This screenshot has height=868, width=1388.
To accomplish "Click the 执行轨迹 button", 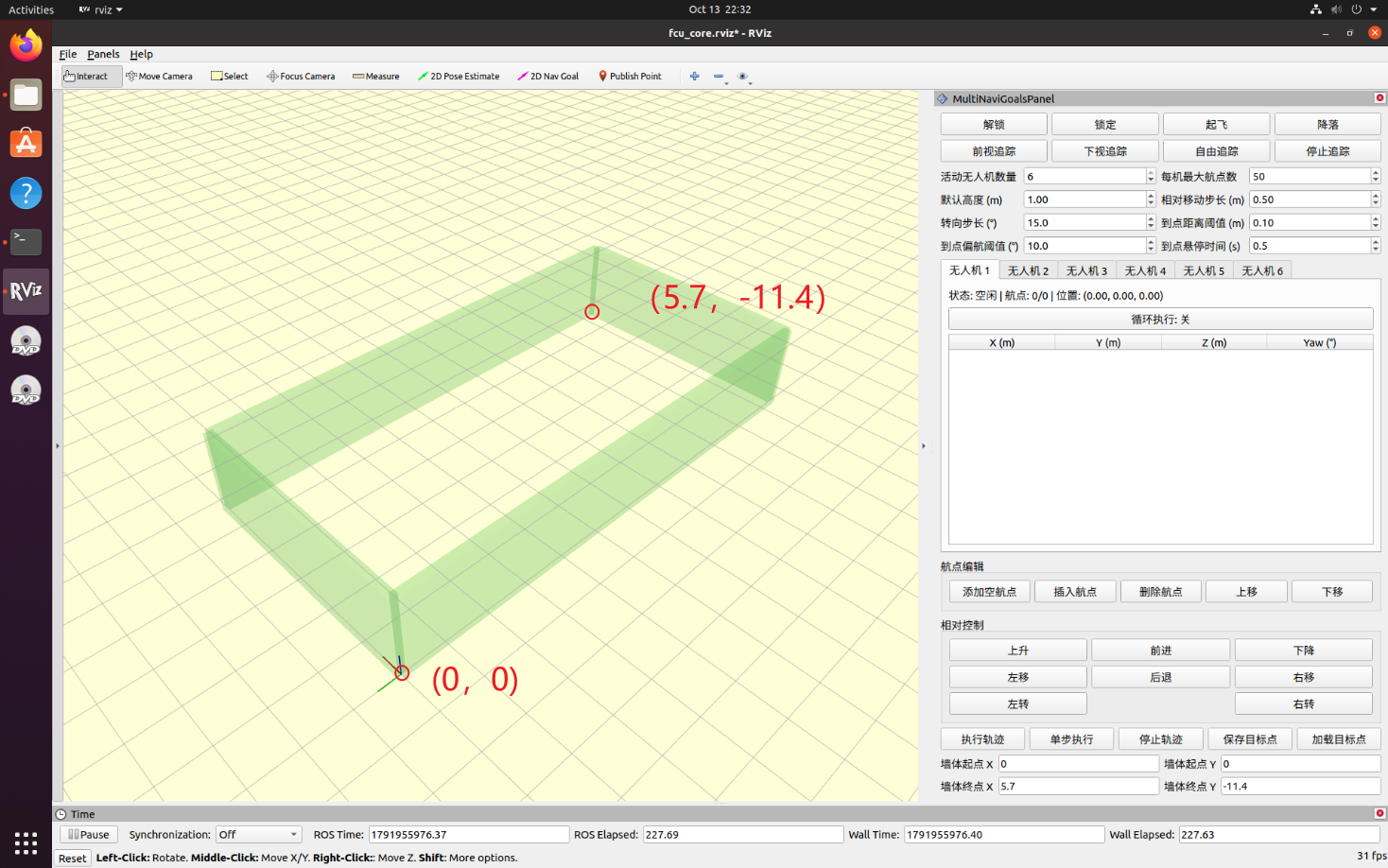I will [x=982, y=739].
